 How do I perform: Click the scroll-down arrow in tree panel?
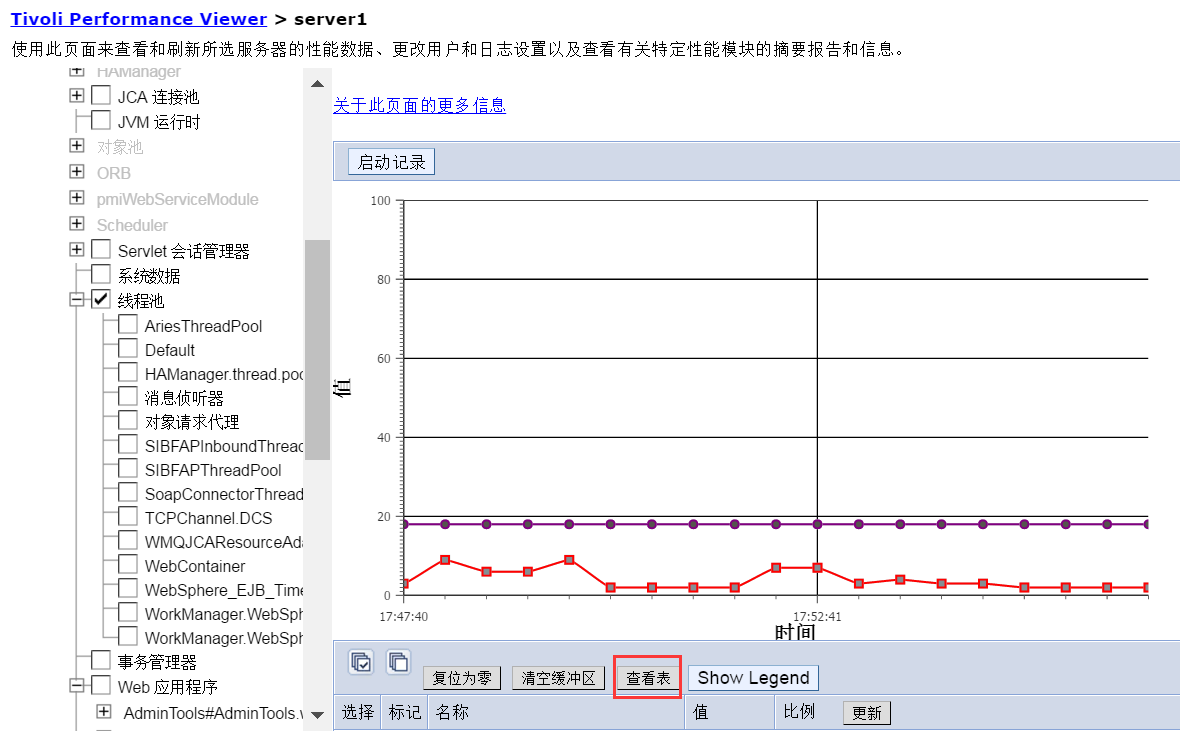click(x=317, y=714)
